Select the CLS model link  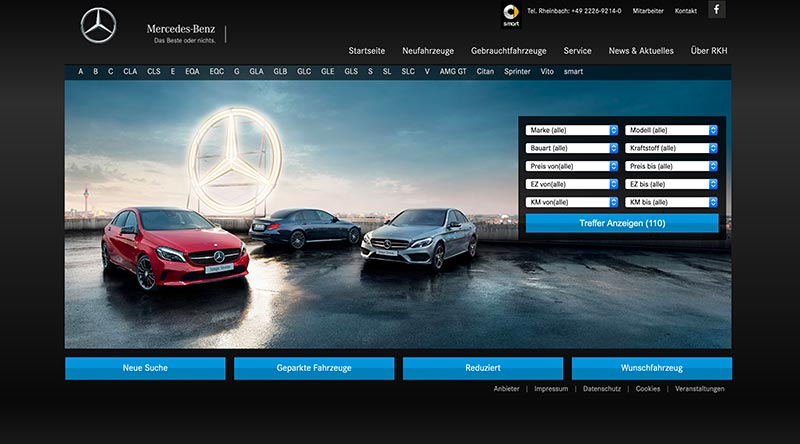coord(154,71)
